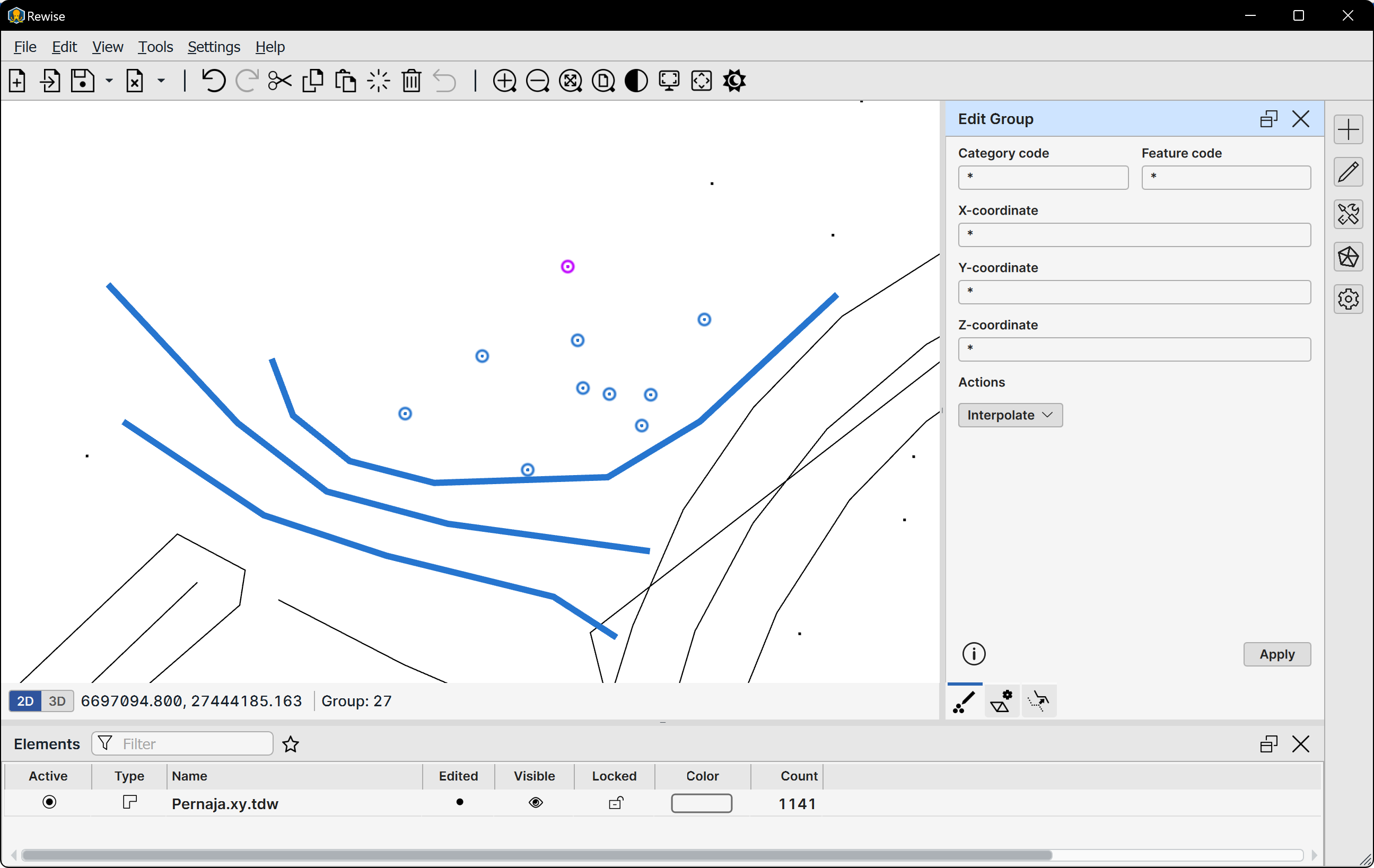Screen dimensions: 1374x868
Task: Open the Tools menu
Action: (155, 47)
